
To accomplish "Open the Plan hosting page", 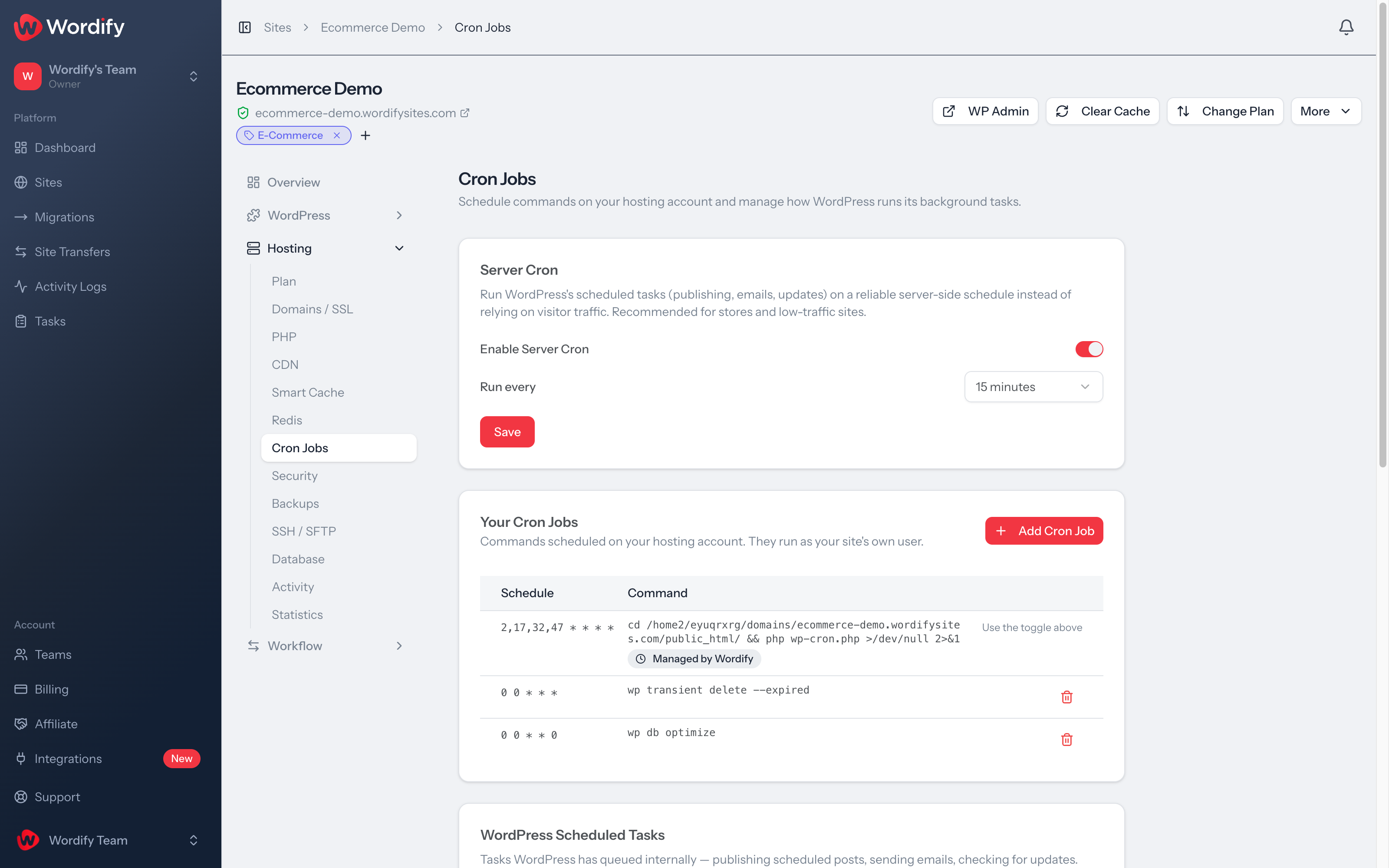I will [283, 281].
